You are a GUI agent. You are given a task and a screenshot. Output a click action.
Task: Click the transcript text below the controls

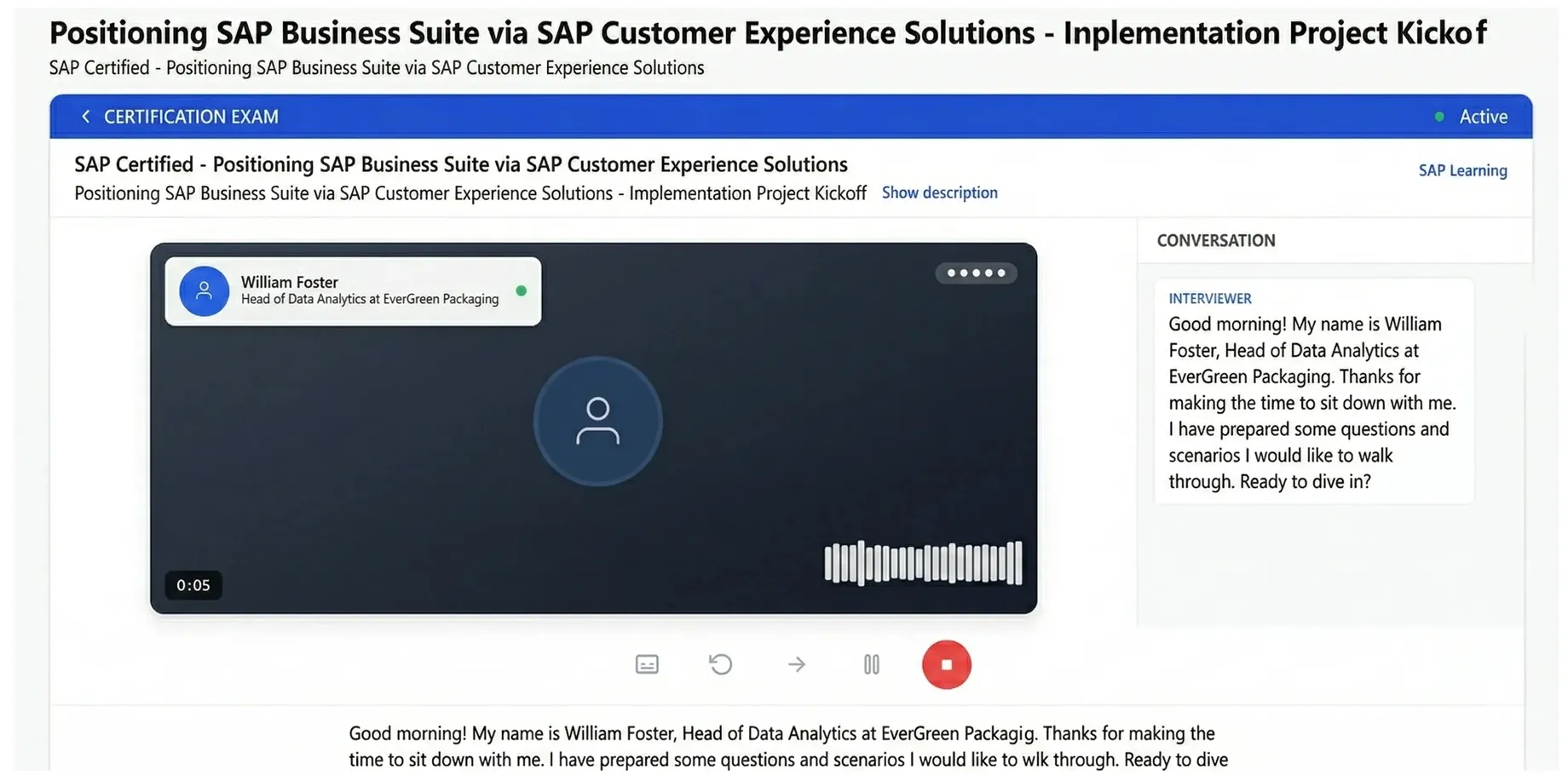[787, 746]
